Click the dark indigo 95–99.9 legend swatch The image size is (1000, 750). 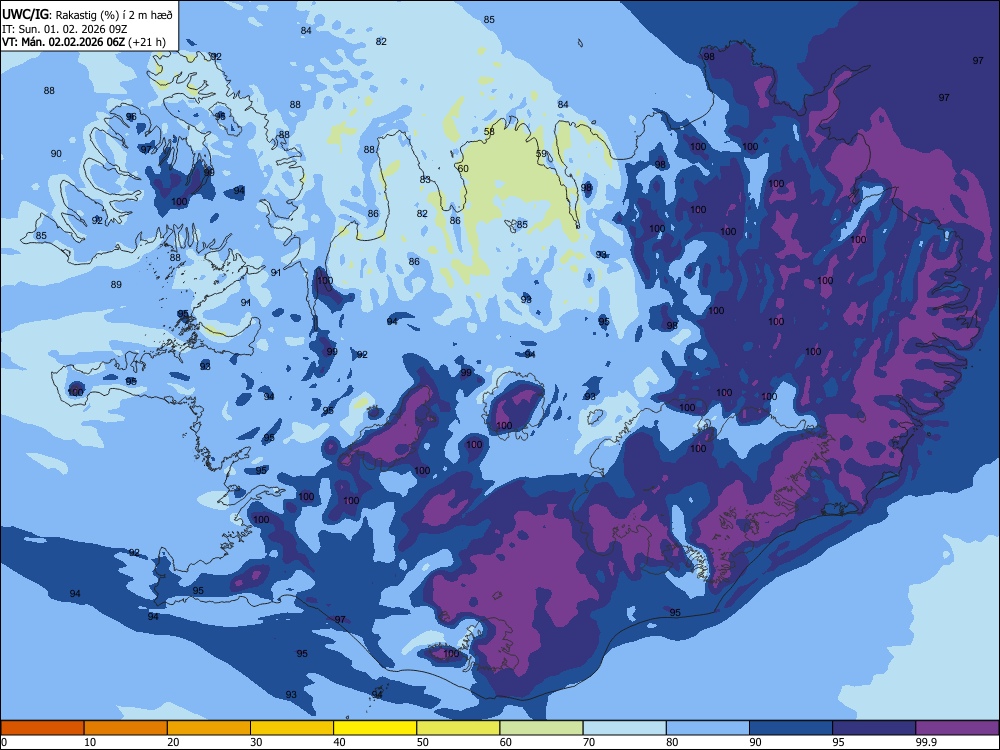(x=874, y=728)
